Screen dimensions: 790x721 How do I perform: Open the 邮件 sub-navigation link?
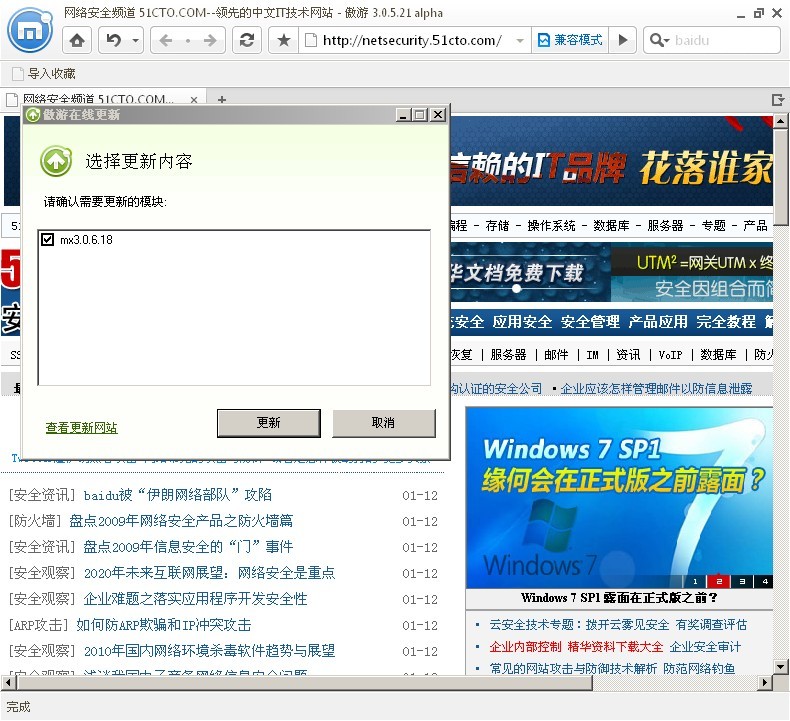[x=556, y=355]
